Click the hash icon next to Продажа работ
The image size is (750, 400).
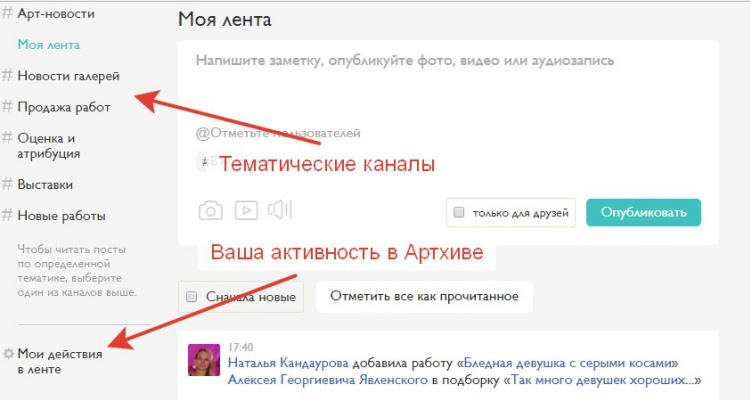click(x=8, y=107)
